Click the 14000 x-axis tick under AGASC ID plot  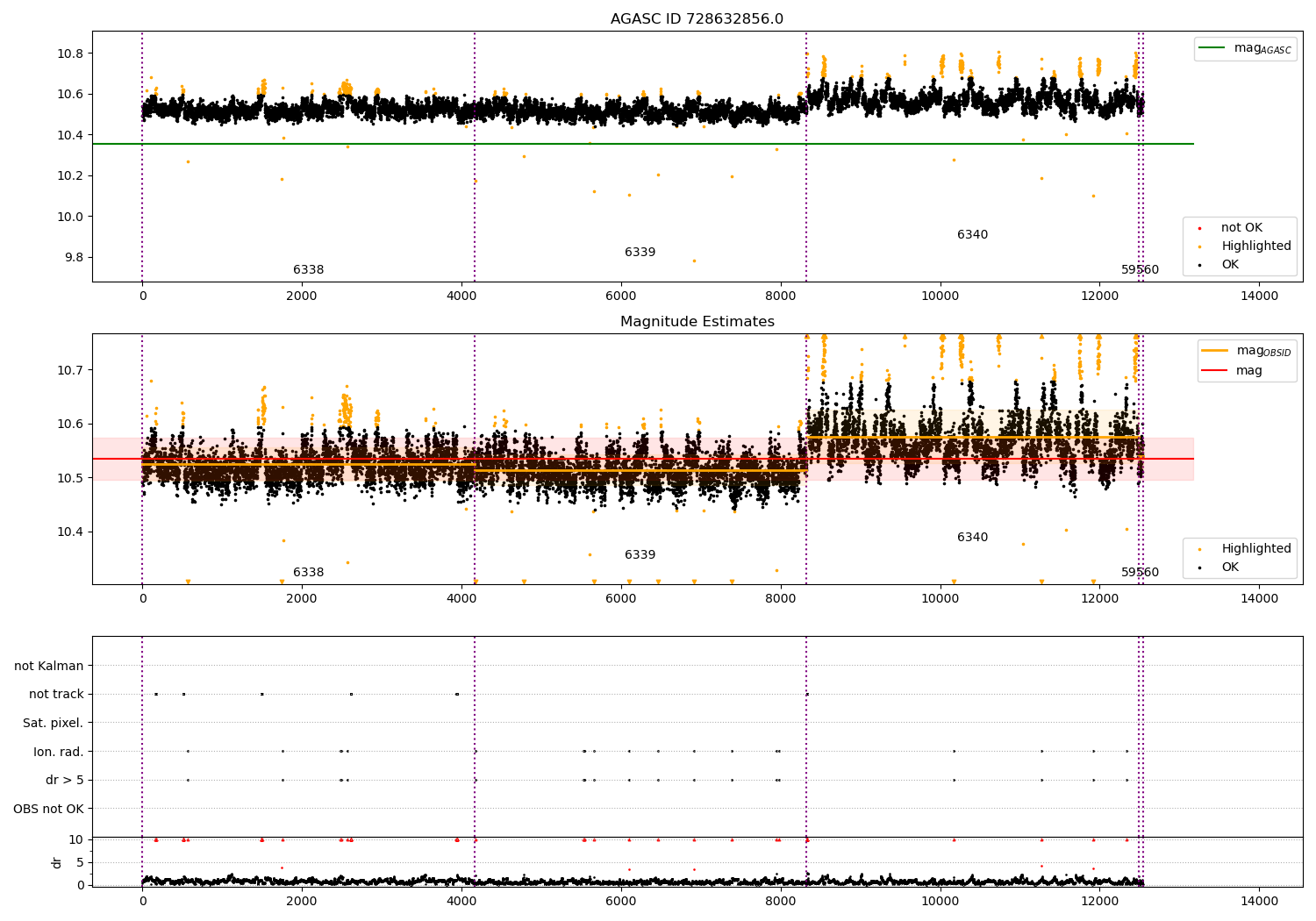pyautogui.click(x=1259, y=296)
